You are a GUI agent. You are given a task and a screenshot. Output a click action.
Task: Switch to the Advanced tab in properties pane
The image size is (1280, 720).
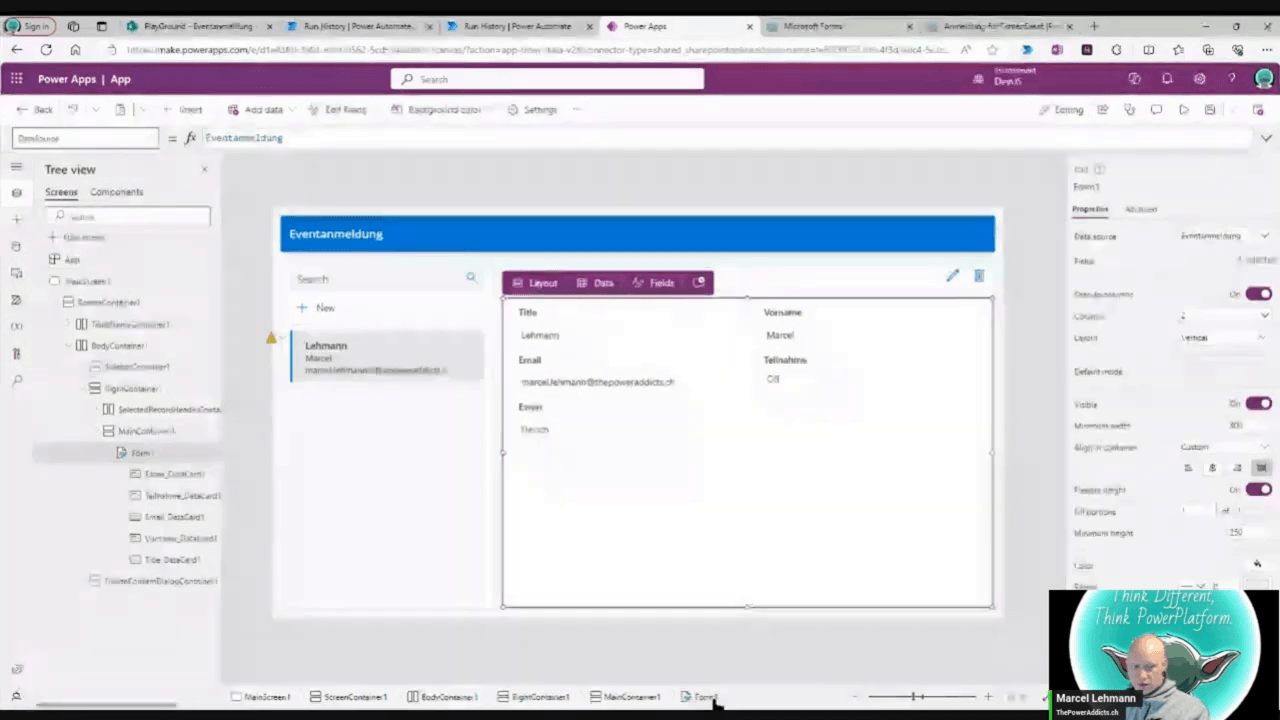(1141, 209)
